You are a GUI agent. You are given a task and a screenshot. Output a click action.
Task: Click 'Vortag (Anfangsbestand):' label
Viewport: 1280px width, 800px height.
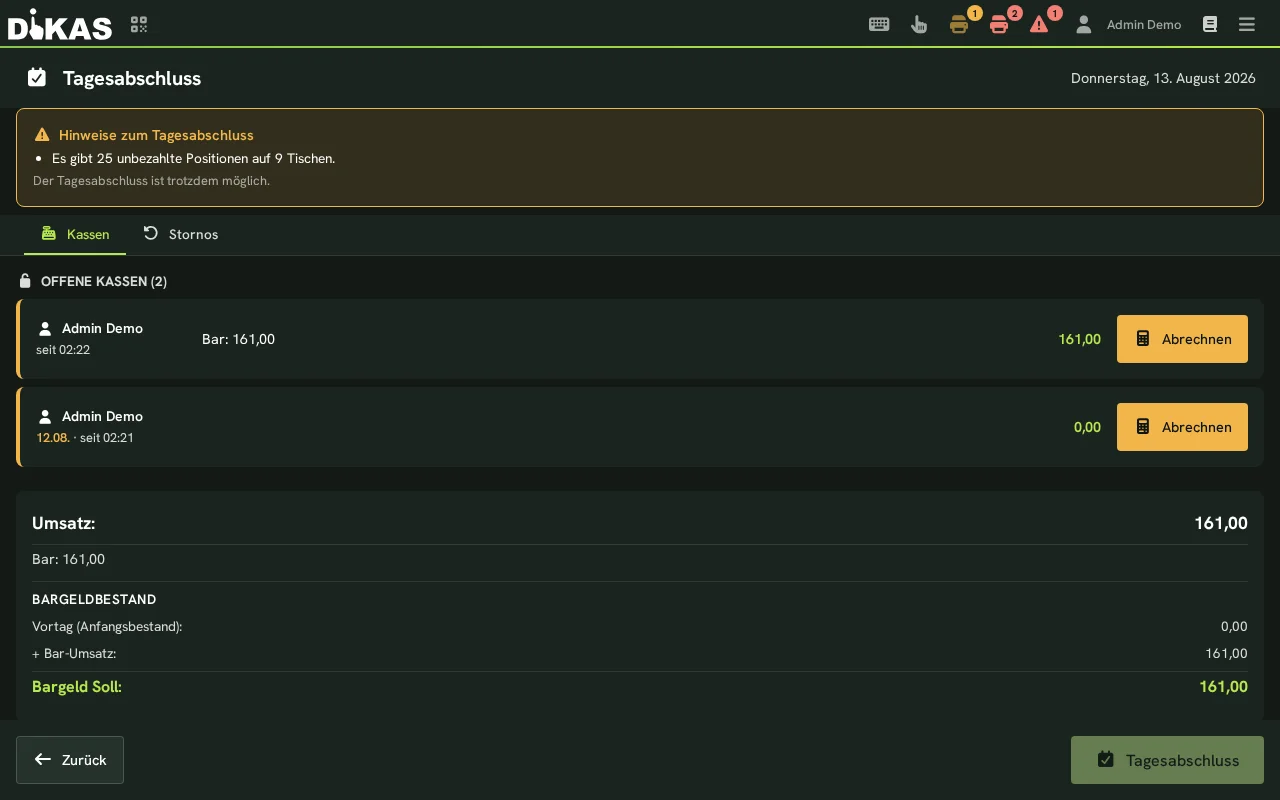point(107,627)
